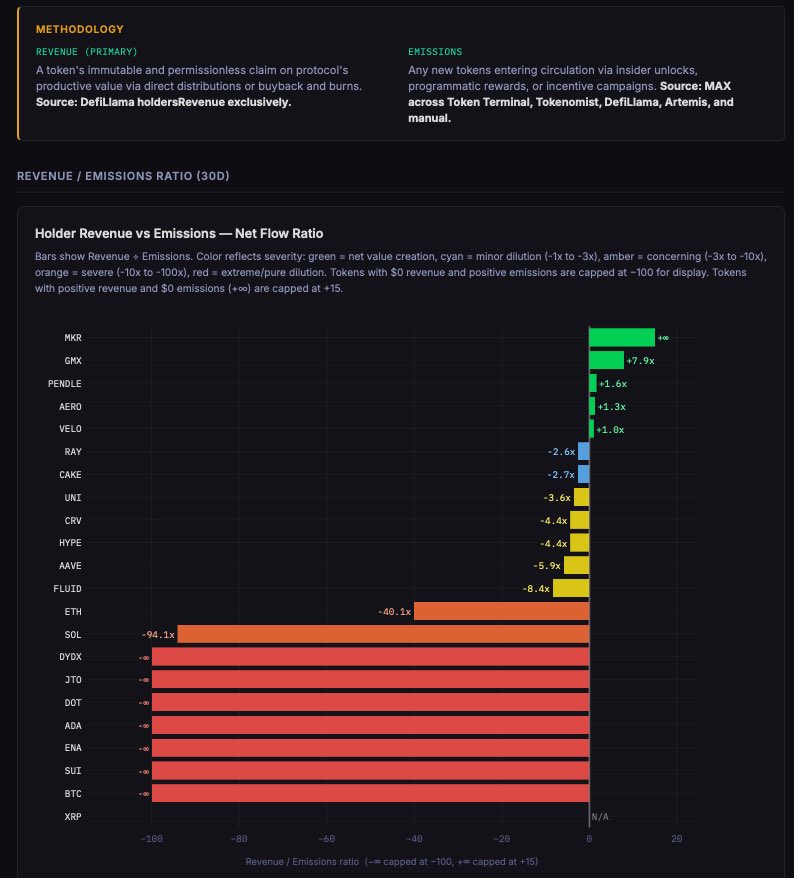794x878 pixels.
Task: Click the AERO axis label
Action: 70,407
